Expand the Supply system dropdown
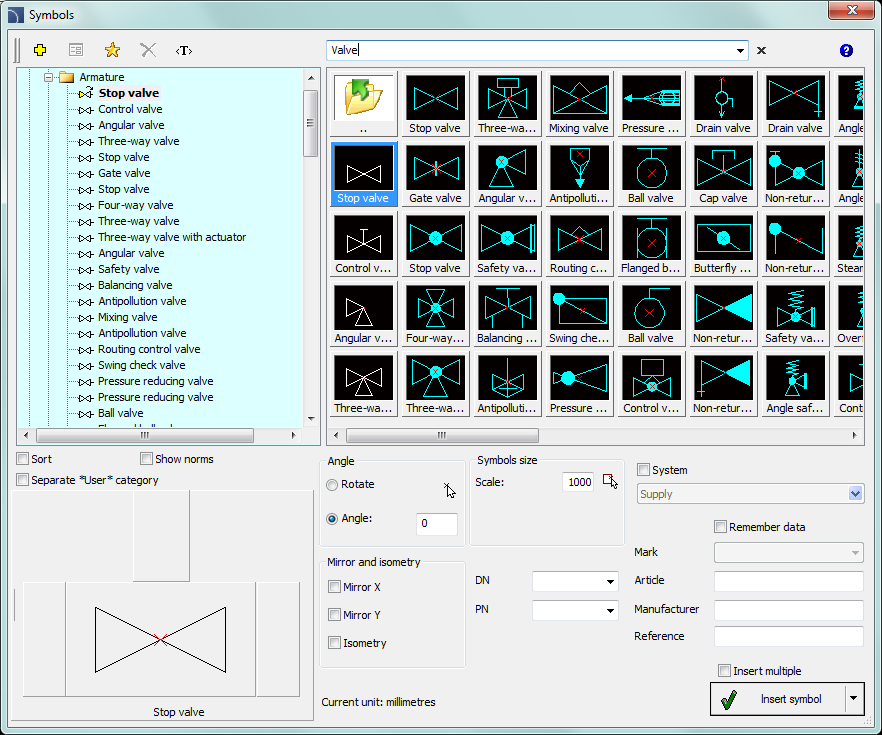The image size is (882, 735). [x=855, y=494]
